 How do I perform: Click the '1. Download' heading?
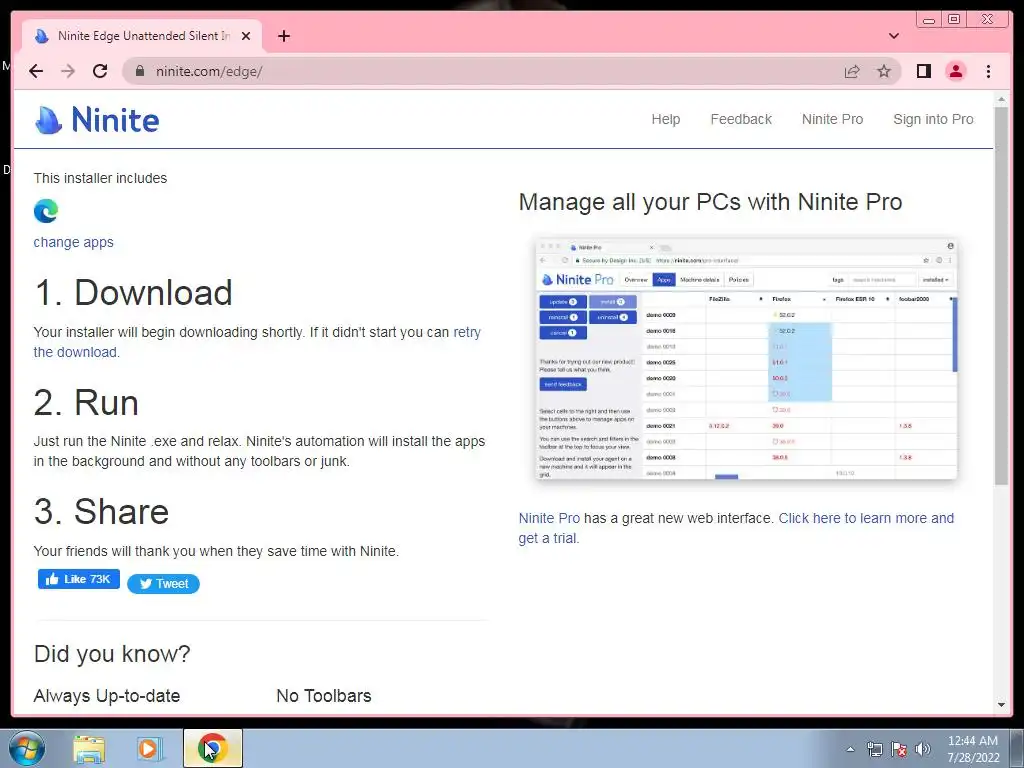click(133, 292)
